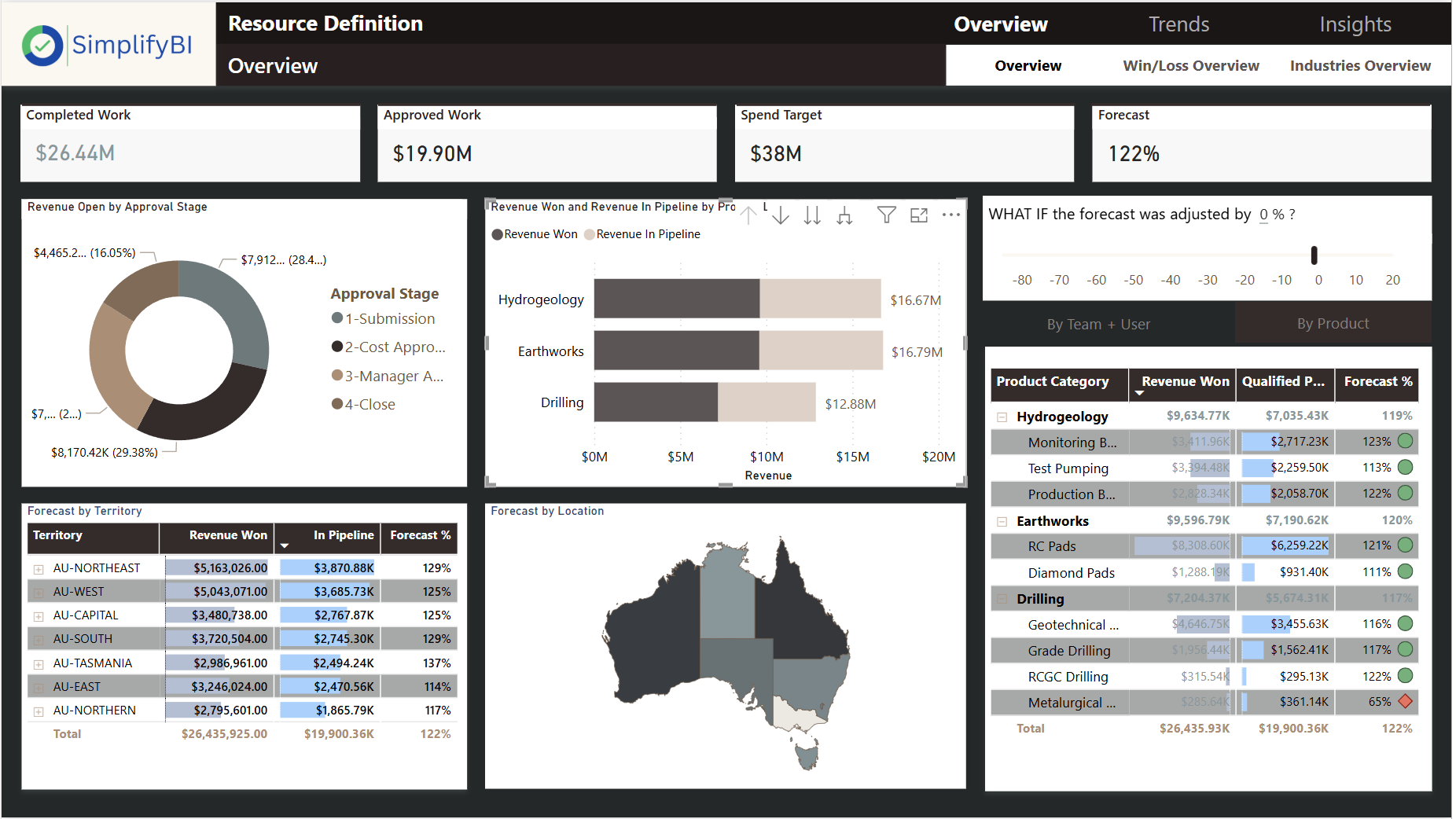The image size is (1456, 819).
Task: Open the Win/Loss Overview sub-tab
Action: point(1190,66)
